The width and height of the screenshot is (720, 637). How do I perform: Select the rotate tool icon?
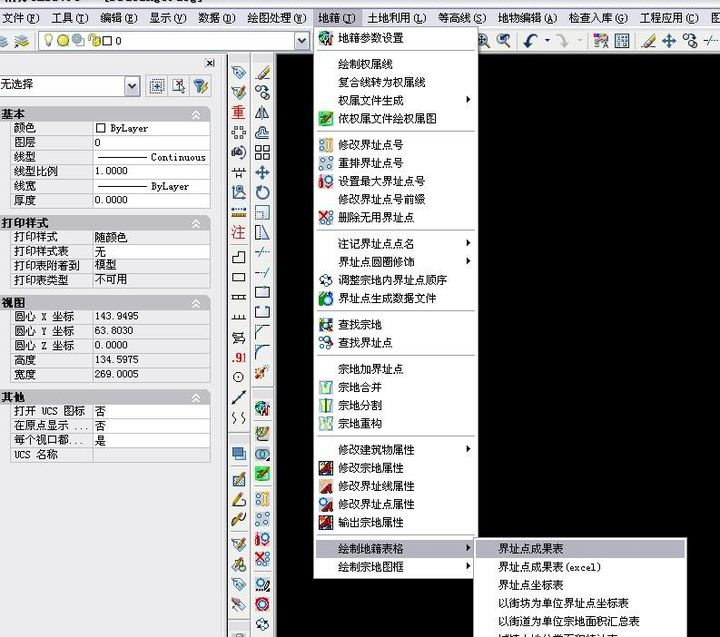pos(262,192)
